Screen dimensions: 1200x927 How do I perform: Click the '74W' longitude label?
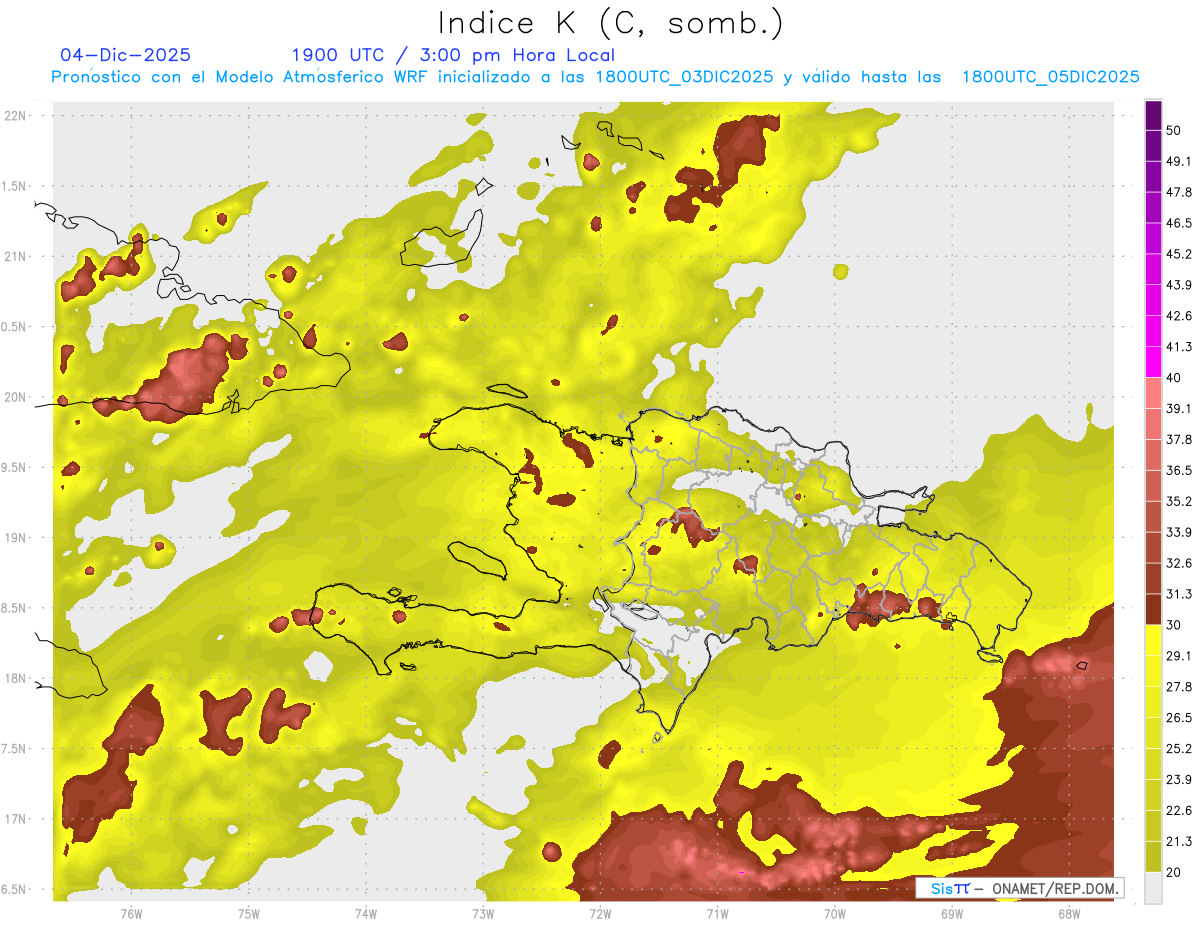click(x=366, y=914)
